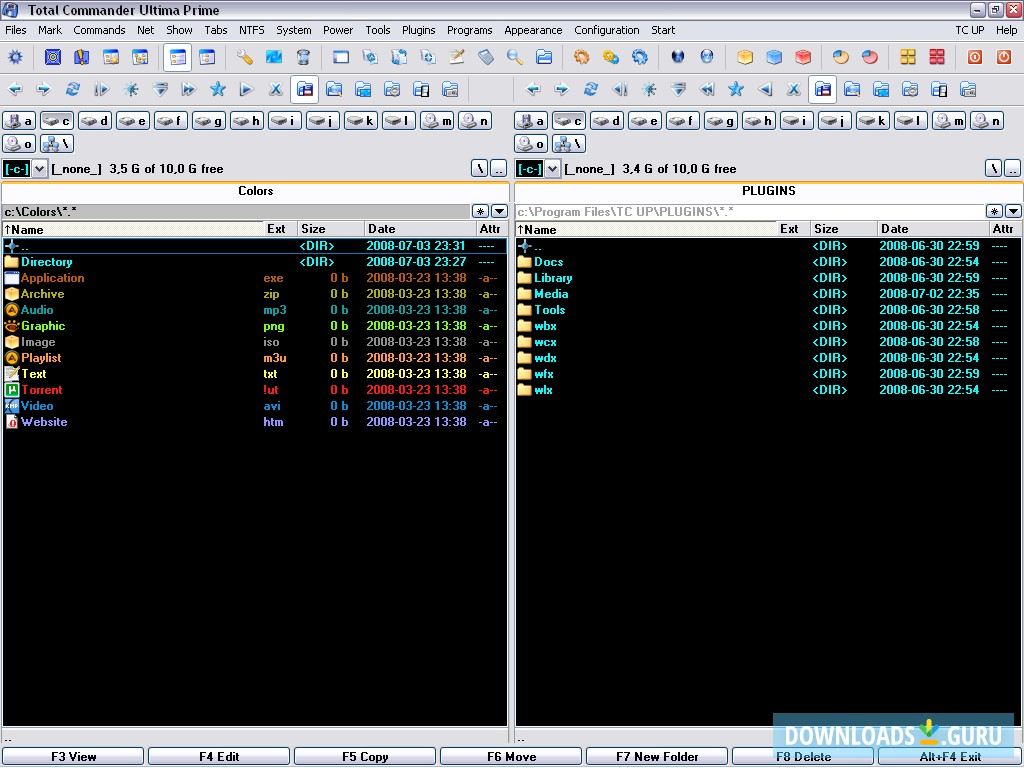The image size is (1024, 768).
Task: Click the star icon in left navigation toolbar
Action: [x=217, y=90]
